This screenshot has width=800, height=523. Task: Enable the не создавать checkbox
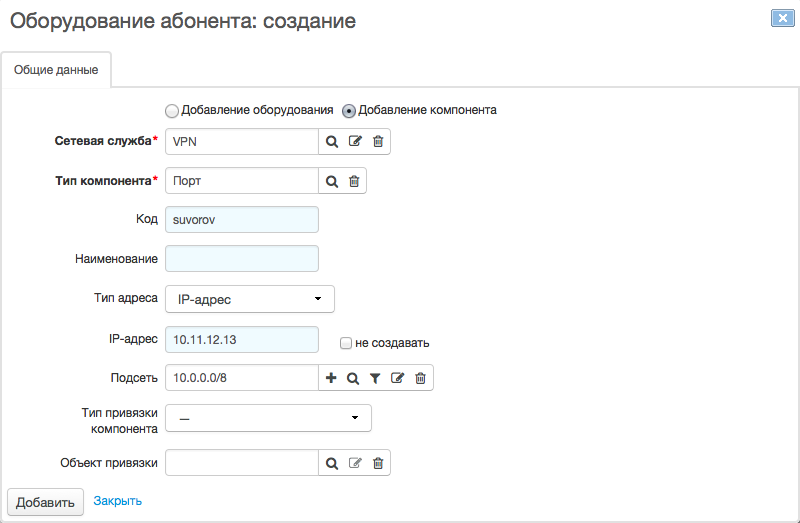tap(346, 343)
